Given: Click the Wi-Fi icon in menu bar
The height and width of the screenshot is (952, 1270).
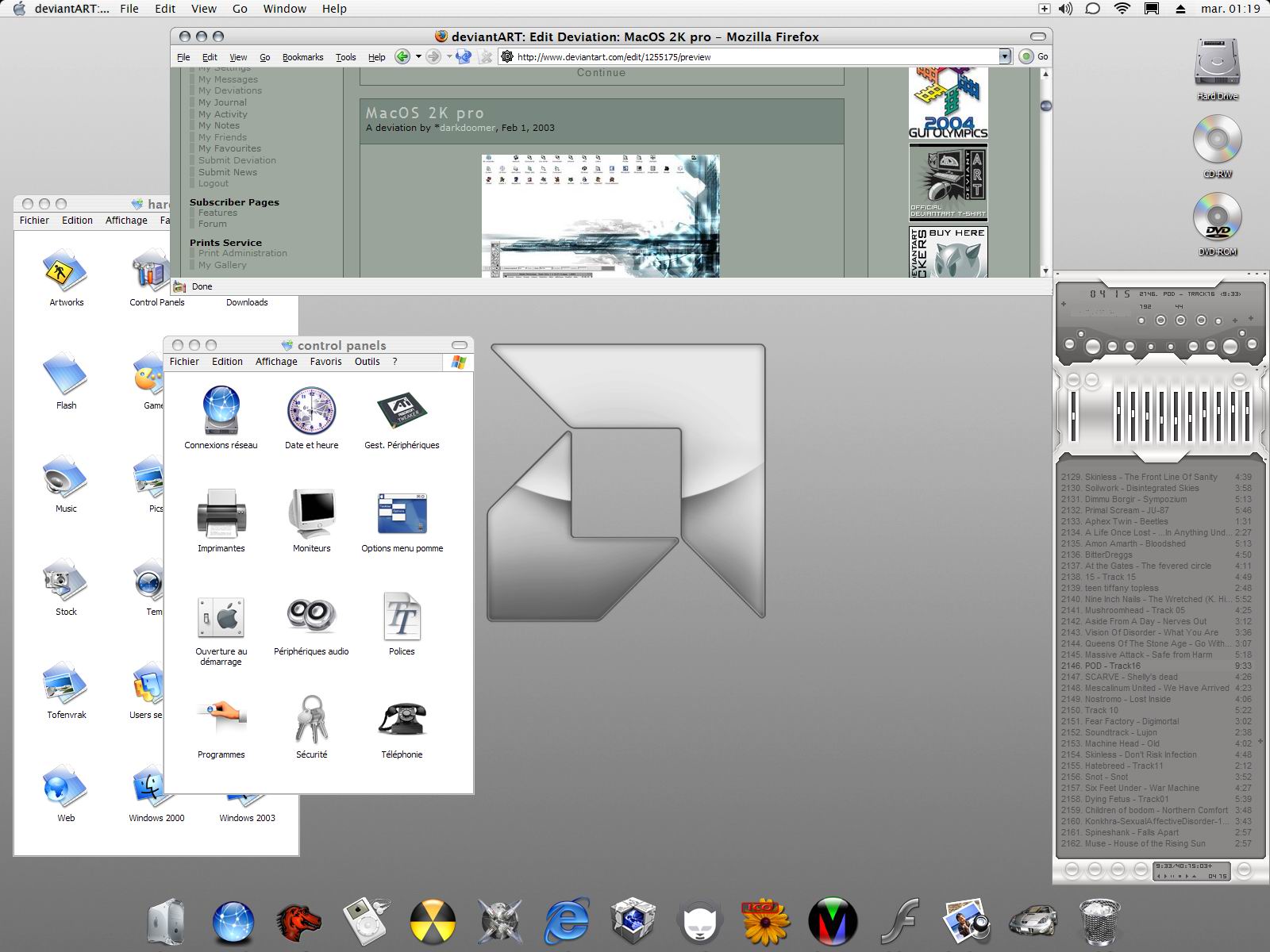Looking at the screenshot, I should pos(1122,9).
